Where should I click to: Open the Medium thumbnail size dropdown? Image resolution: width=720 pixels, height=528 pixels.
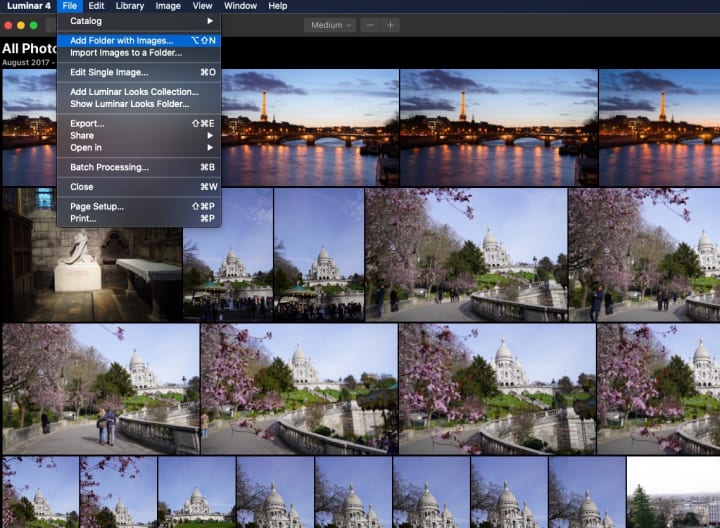tap(332, 25)
